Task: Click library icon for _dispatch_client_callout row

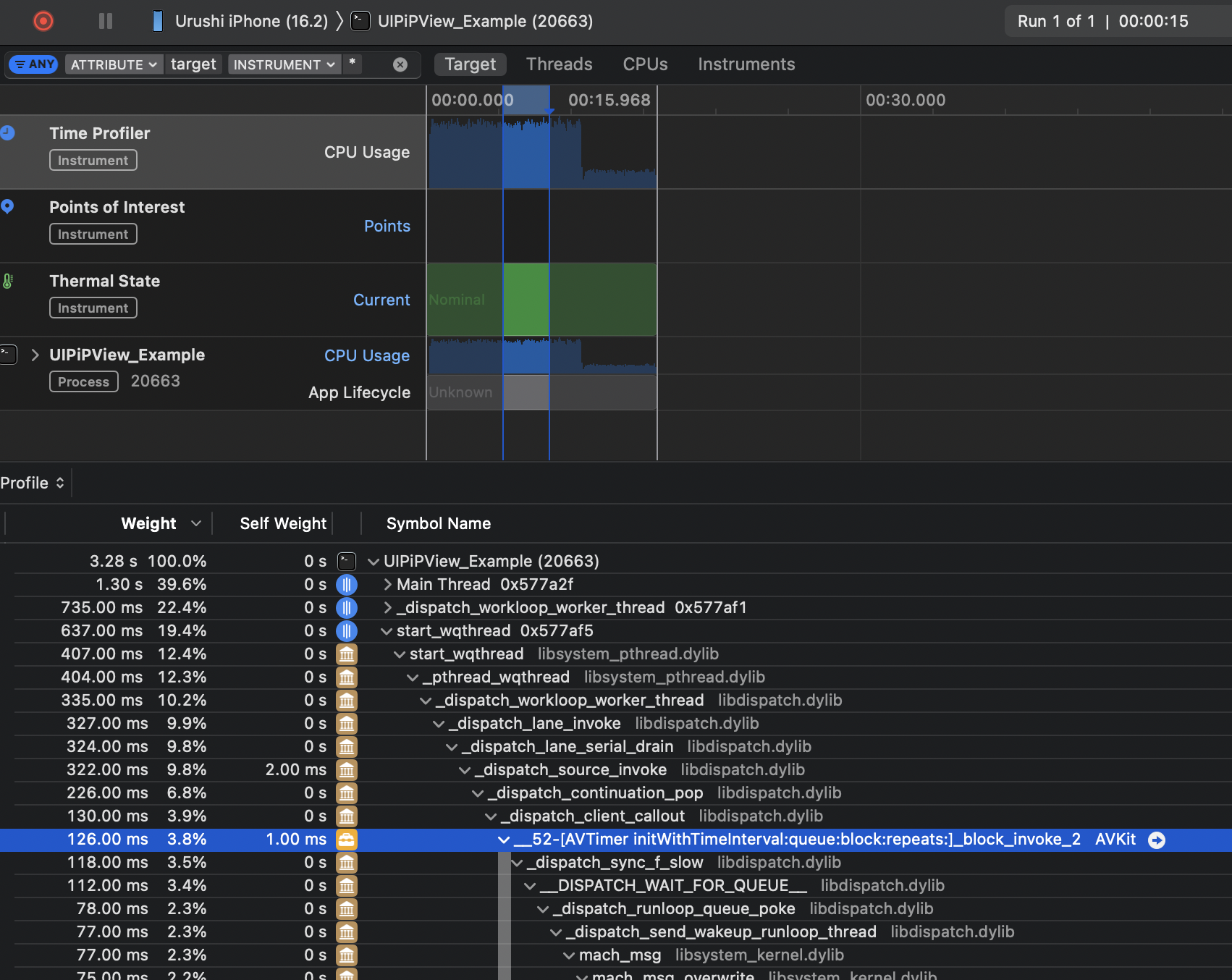Action: tap(347, 816)
